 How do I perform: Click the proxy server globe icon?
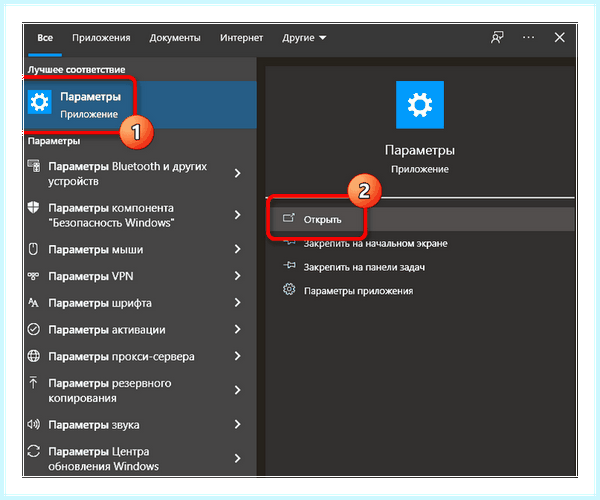(34, 356)
